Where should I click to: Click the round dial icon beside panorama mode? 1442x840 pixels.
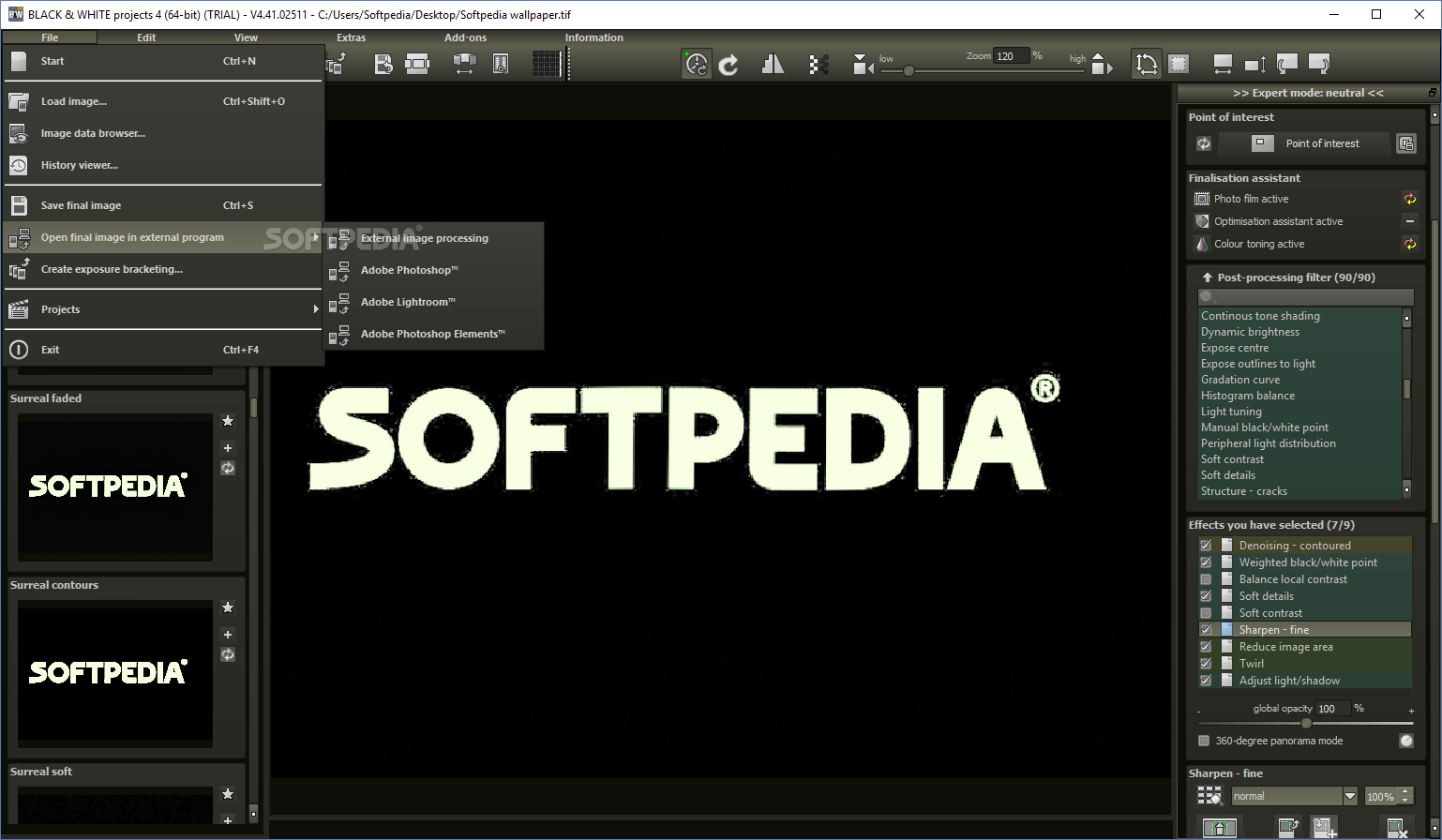pos(1406,741)
